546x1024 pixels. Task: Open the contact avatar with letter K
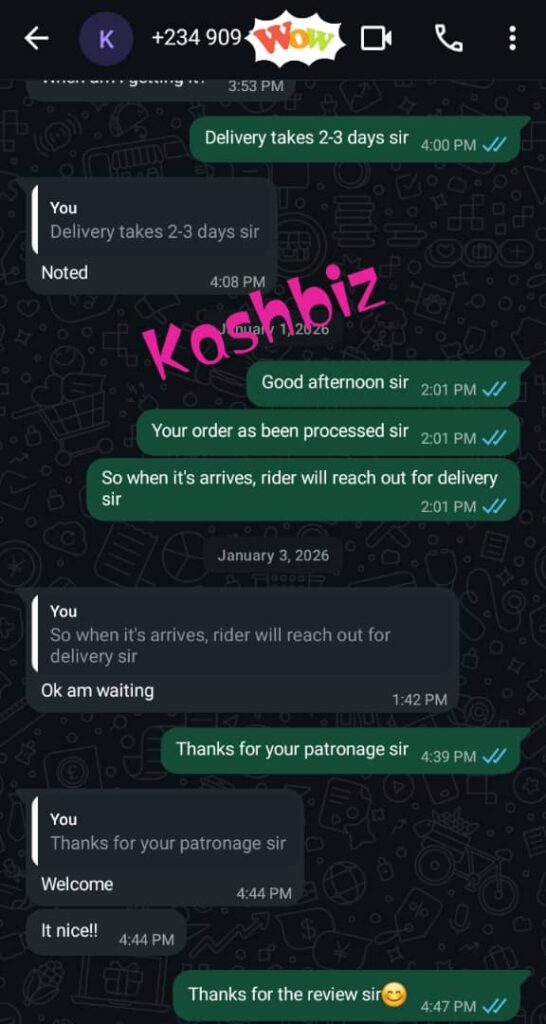point(106,39)
